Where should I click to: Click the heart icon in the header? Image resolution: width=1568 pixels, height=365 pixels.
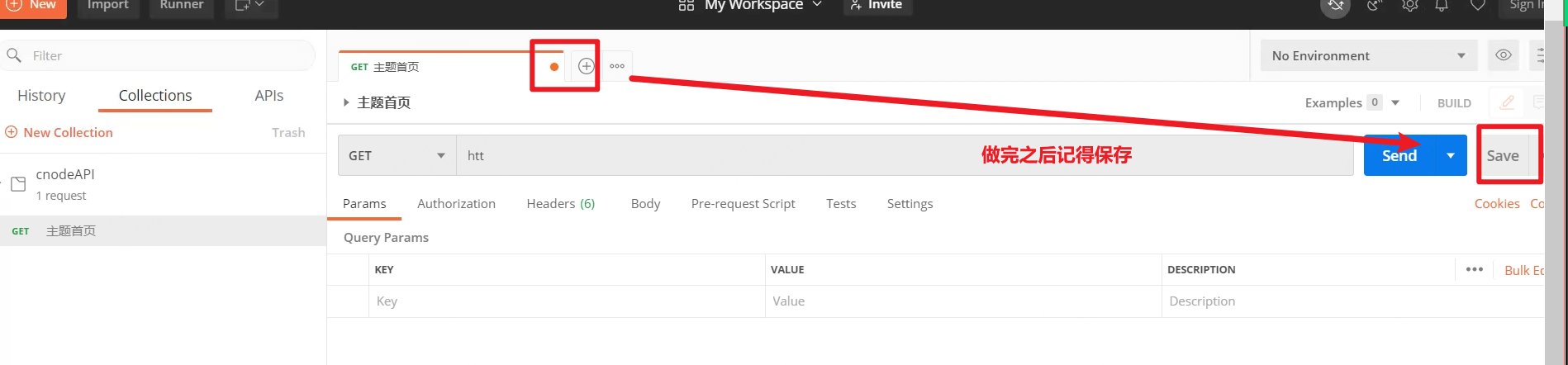[1478, 6]
